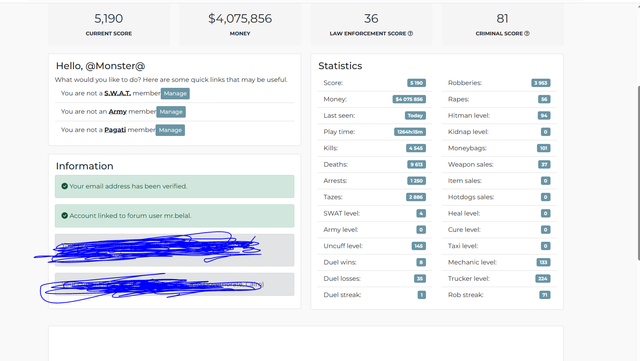Click the Rob streak badge '71'
The image size is (640, 361).
(x=544, y=295)
